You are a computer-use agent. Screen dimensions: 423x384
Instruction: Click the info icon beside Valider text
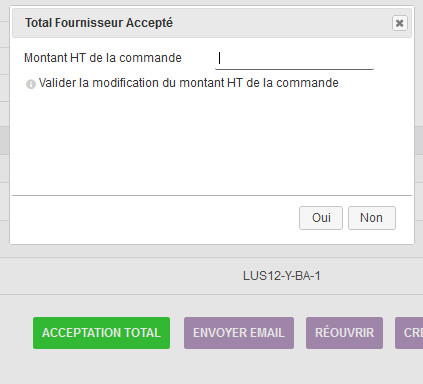pos(31,84)
